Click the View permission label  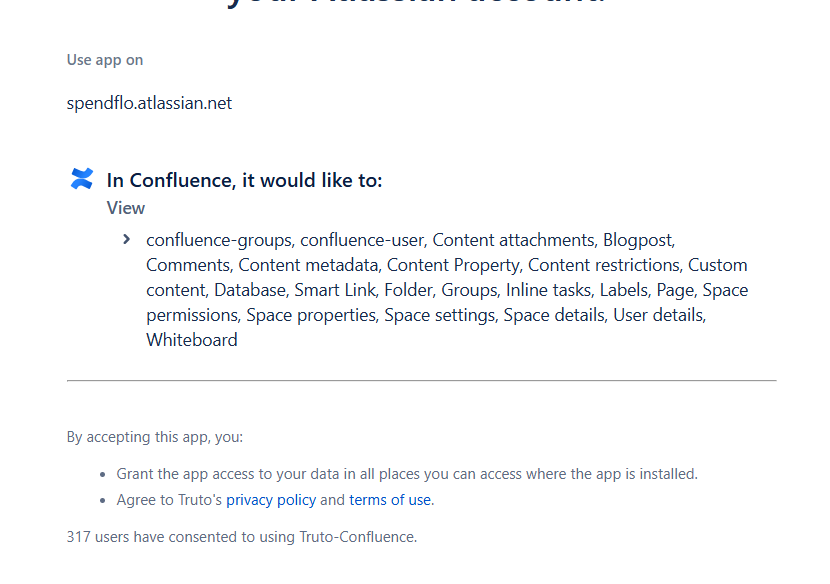[x=126, y=208]
